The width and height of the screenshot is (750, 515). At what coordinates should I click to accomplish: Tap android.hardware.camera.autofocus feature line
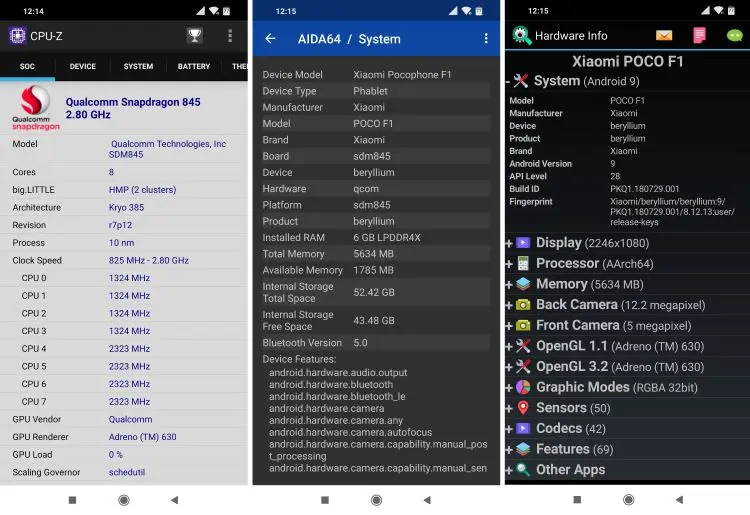[351, 432]
